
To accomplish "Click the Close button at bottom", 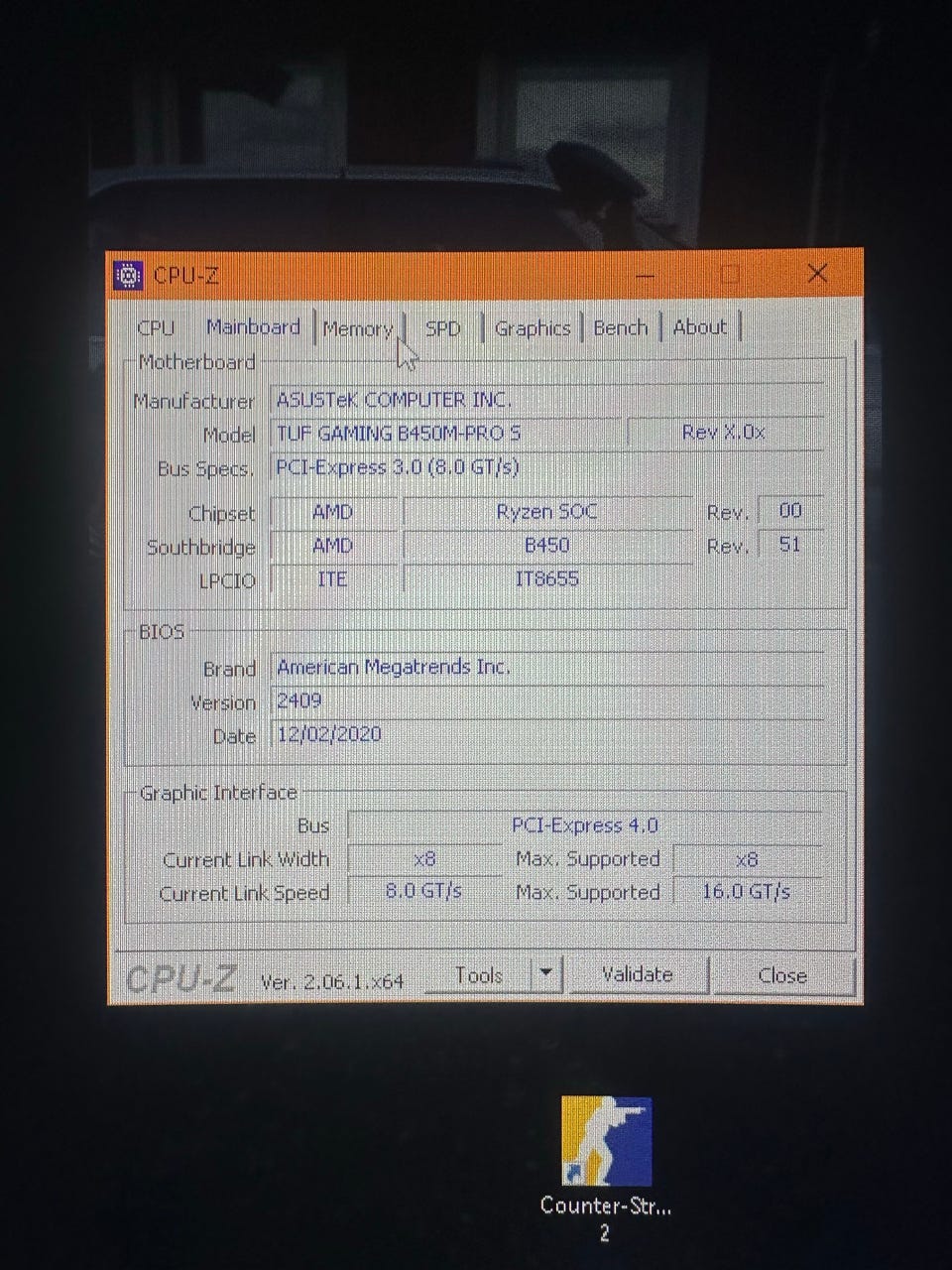I will point(782,975).
